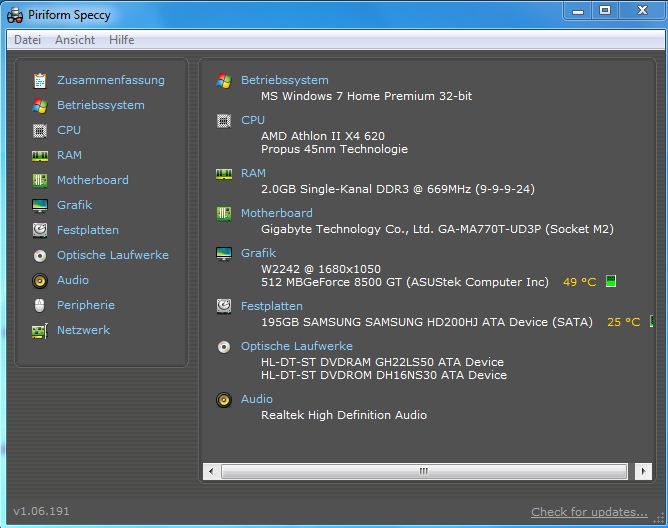Click the Betriebssystem Windows flag icon in sidebar

(x=40, y=105)
